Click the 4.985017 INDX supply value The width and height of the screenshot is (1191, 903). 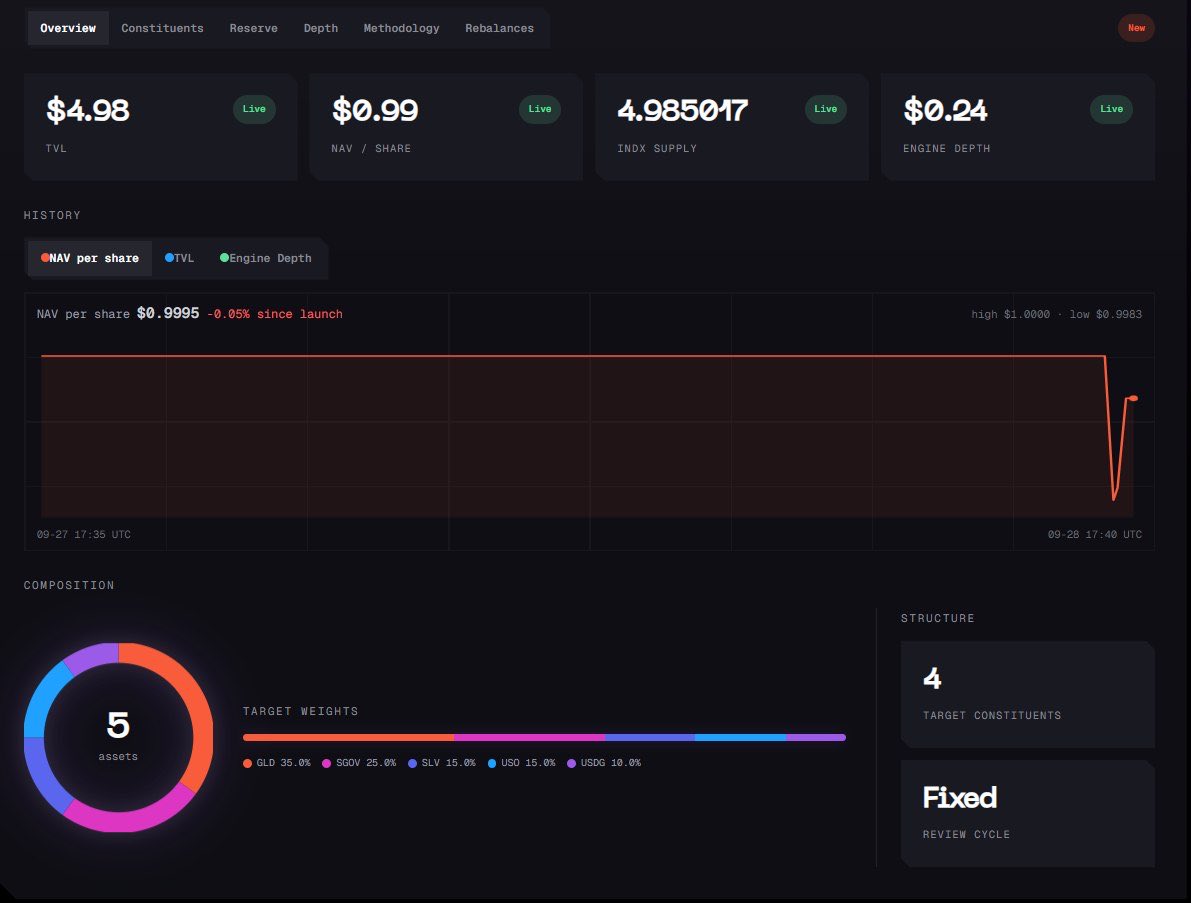(x=683, y=110)
